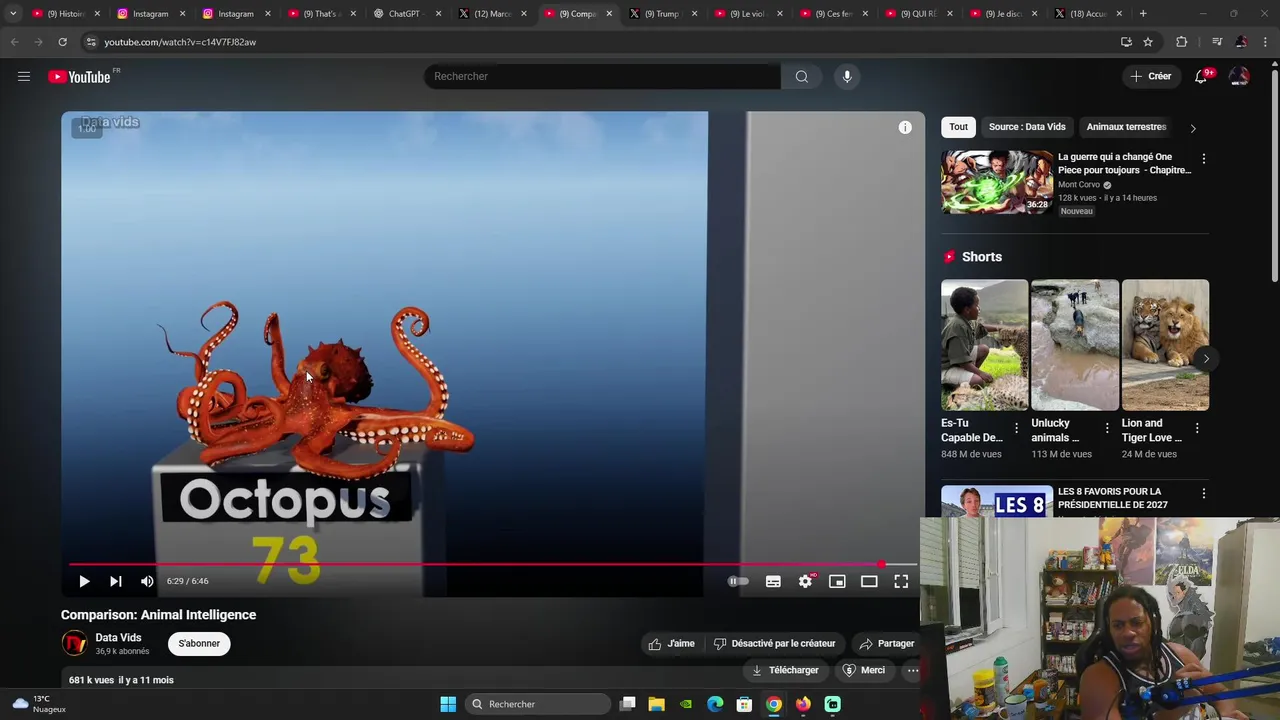
Task: Click the YouTube search magnifier button
Action: tap(802, 76)
